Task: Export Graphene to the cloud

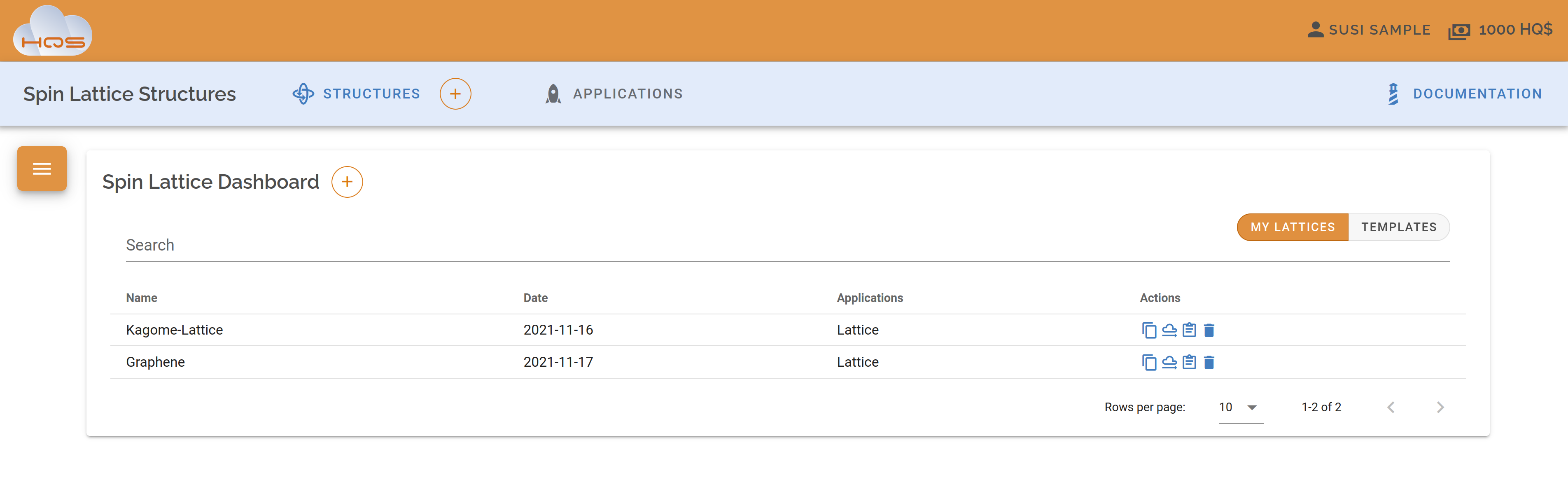Action: [1169, 362]
